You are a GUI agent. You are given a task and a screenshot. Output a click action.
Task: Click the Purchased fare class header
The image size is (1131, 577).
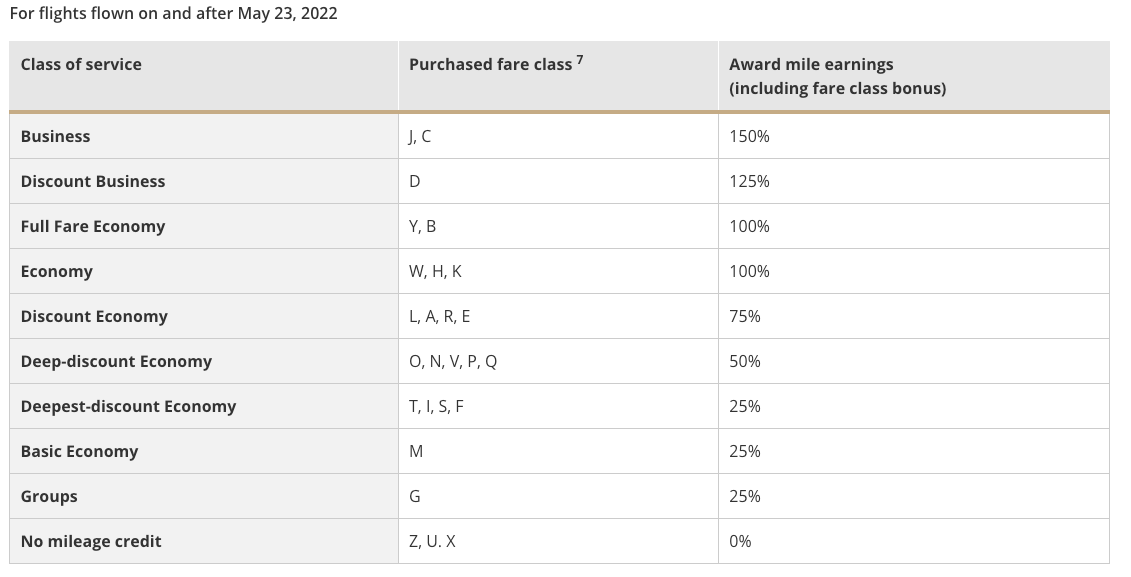point(490,64)
